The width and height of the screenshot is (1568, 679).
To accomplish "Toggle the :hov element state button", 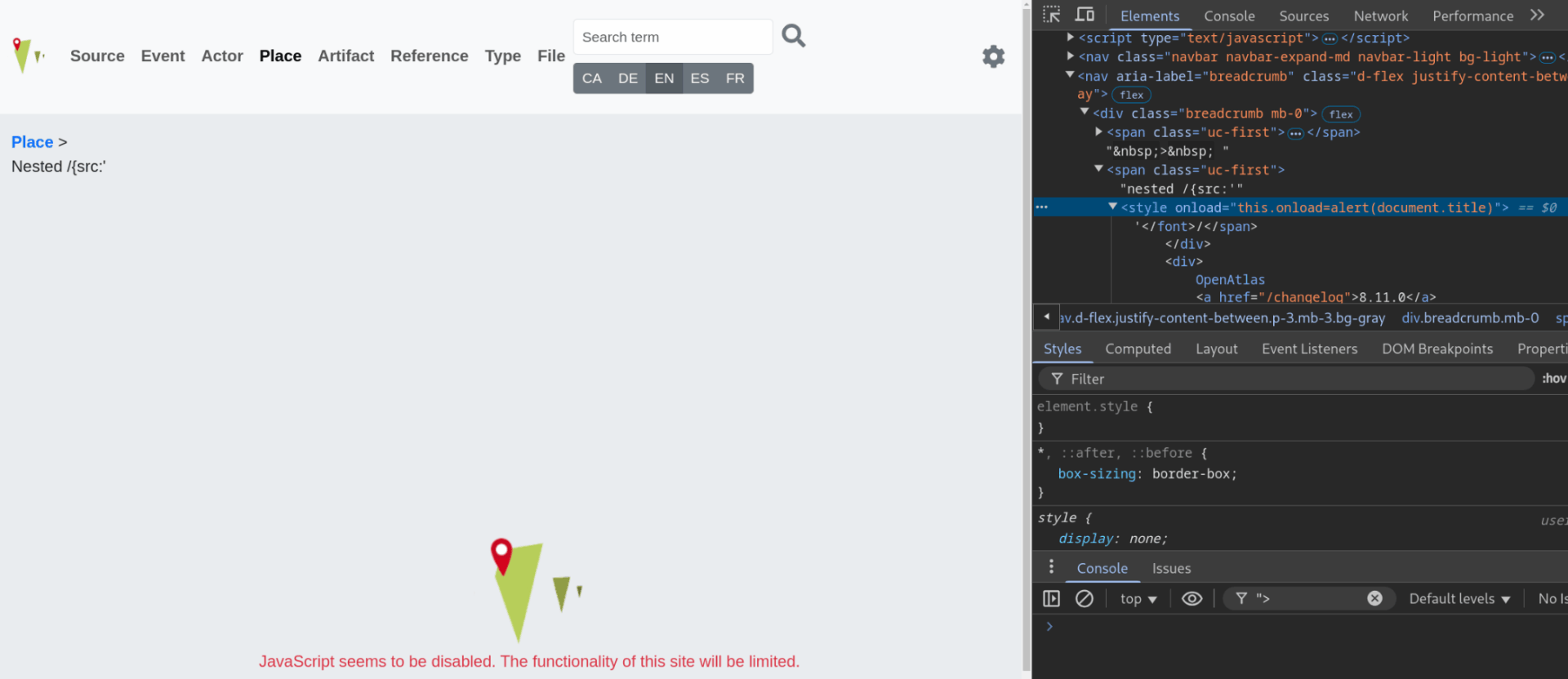I will pos(1553,378).
